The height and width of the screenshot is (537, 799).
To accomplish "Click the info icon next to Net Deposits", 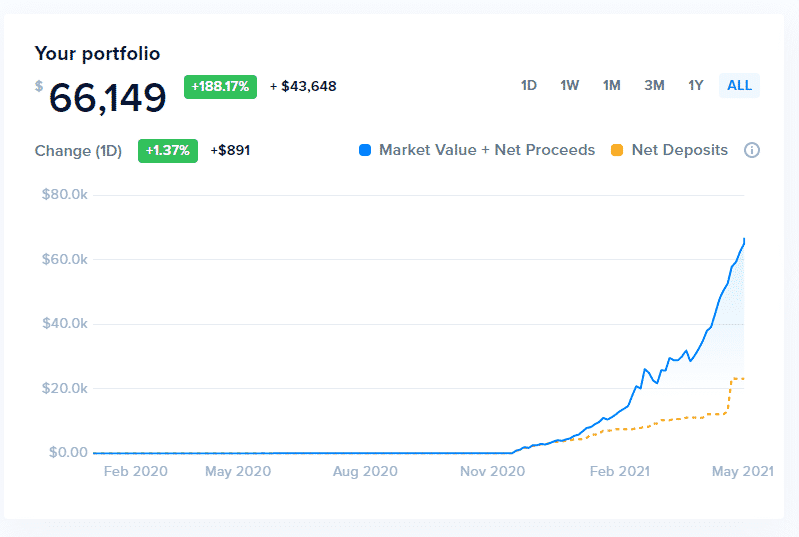I will click(x=752, y=150).
